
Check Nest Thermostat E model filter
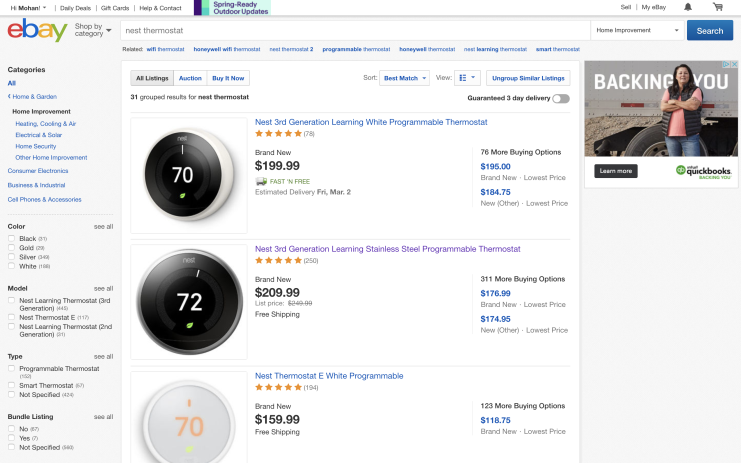[11, 317]
